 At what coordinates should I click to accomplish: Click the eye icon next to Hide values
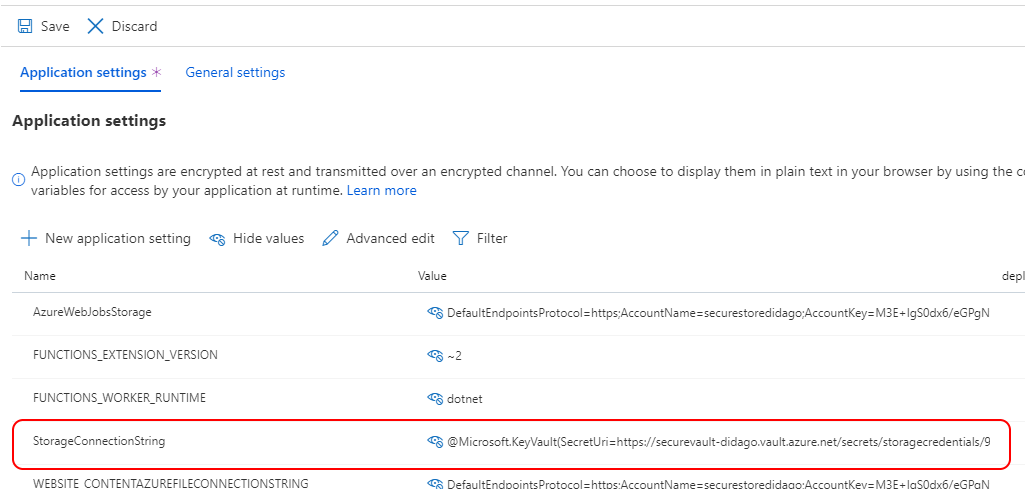pos(218,239)
